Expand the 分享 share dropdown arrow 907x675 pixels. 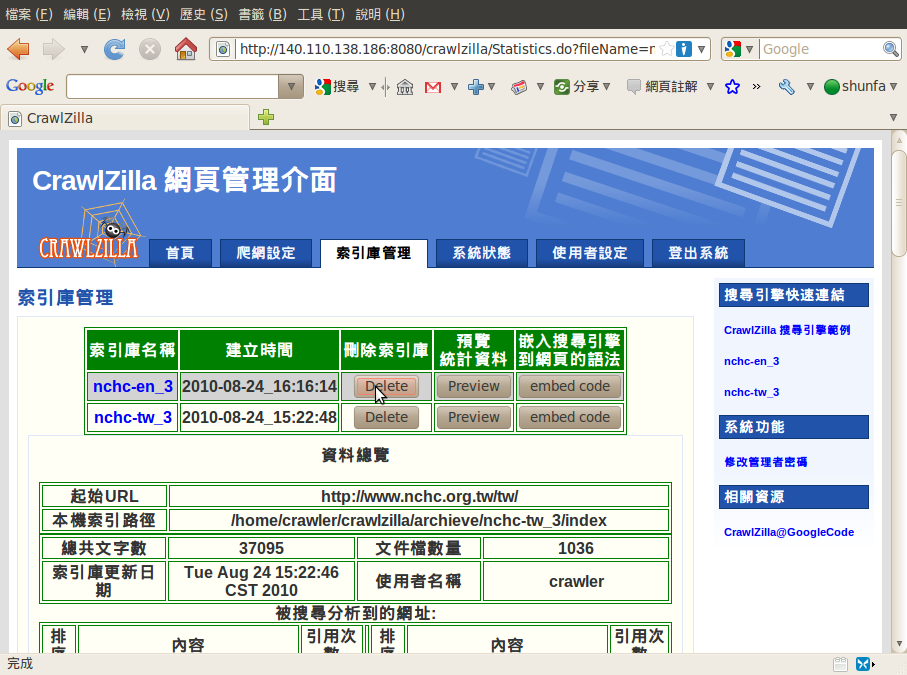click(x=607, y=87)
